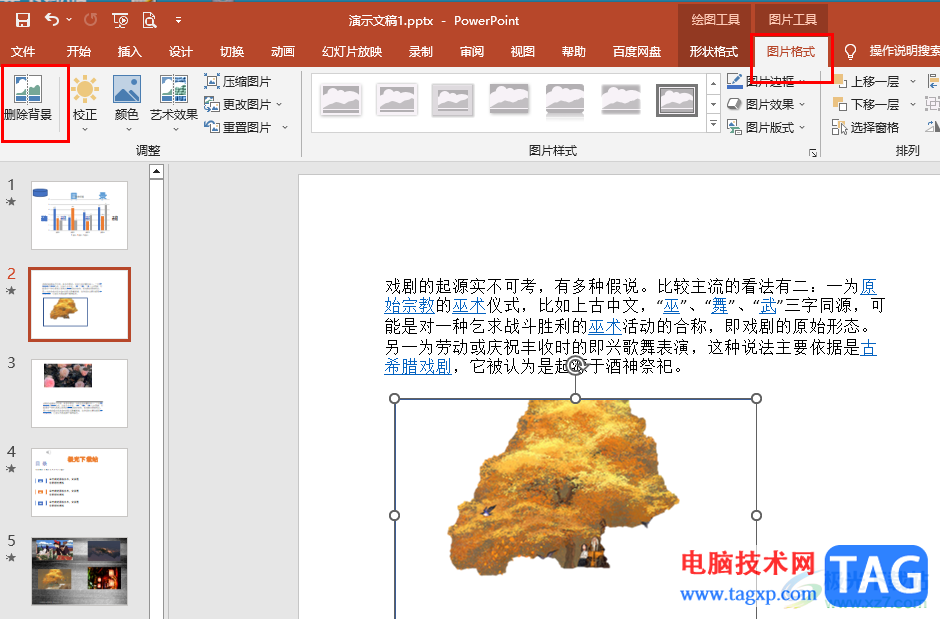This screenshot has width=940, height=619.
Task: Switch to the 插入 ribbon tab
Action: tap(129, 52)
